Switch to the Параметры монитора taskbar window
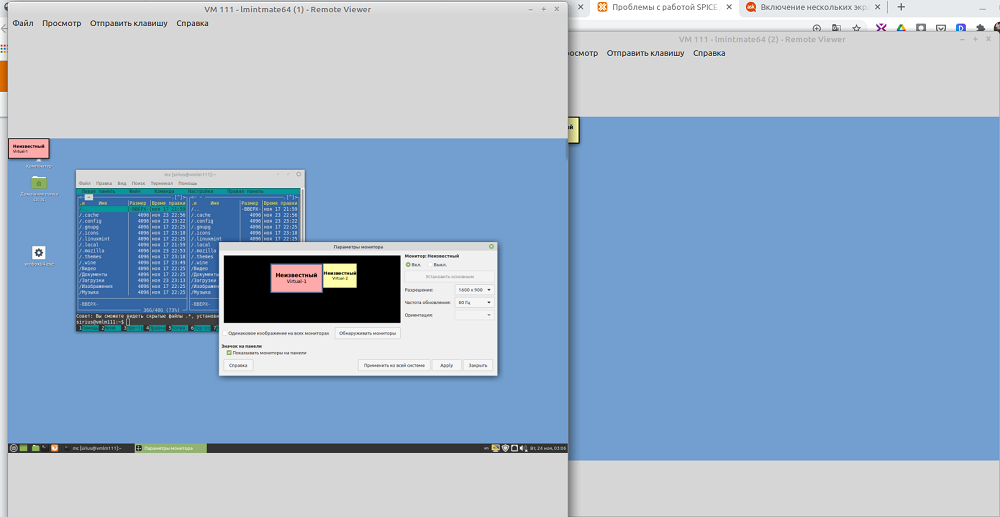The height and width of the screenshot is (517, 1000). tap(170, 448)
